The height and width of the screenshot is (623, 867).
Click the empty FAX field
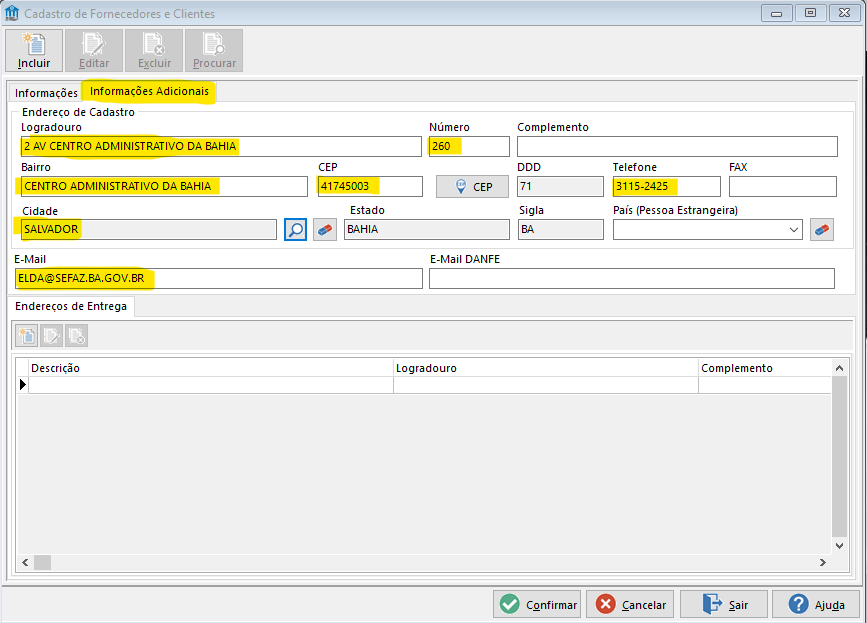pos(783,186)
